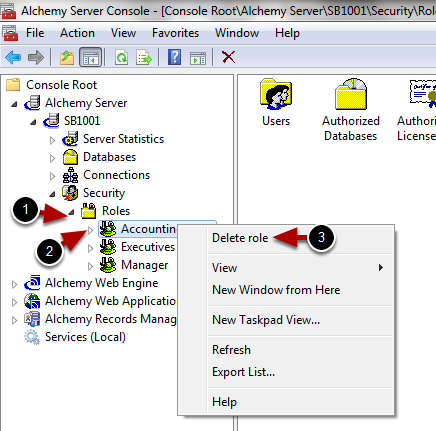
Task: Click the Server Statistics icon
Action: [x=70, y=139]
